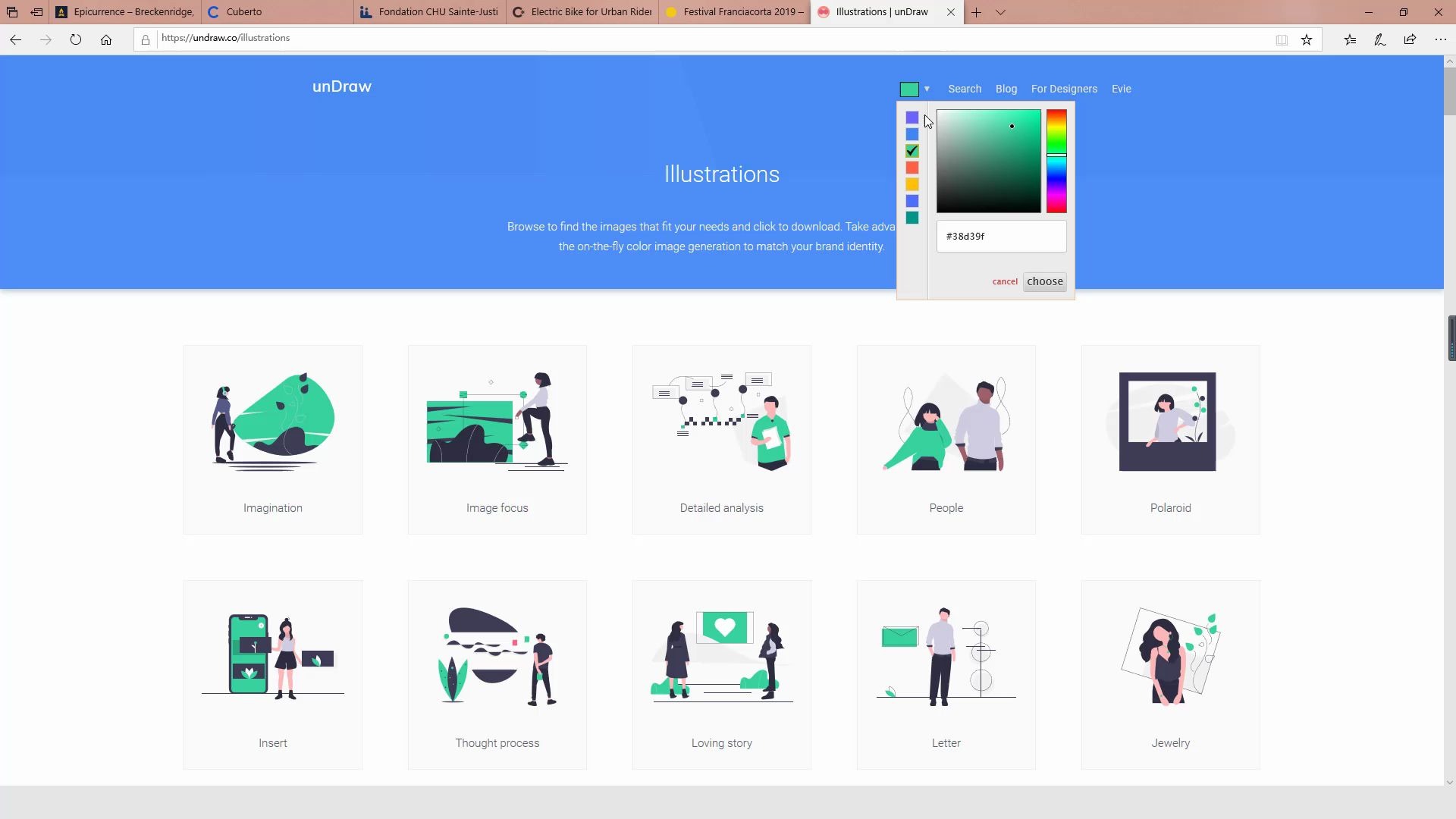Screen dimensions: 1456x819
Task: Share this page
Action: tap(1410, 40)
